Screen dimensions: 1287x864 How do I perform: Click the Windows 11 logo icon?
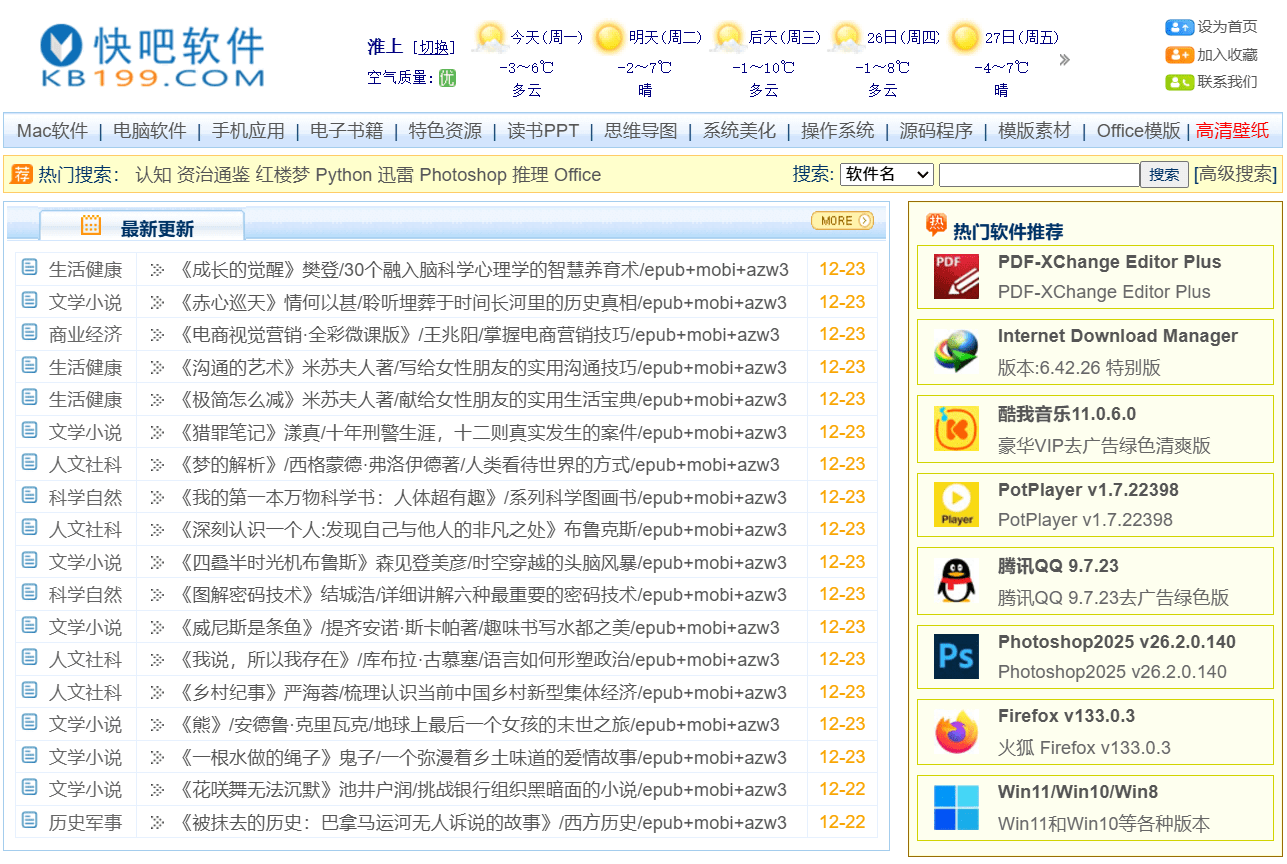(x=956, y=808)
